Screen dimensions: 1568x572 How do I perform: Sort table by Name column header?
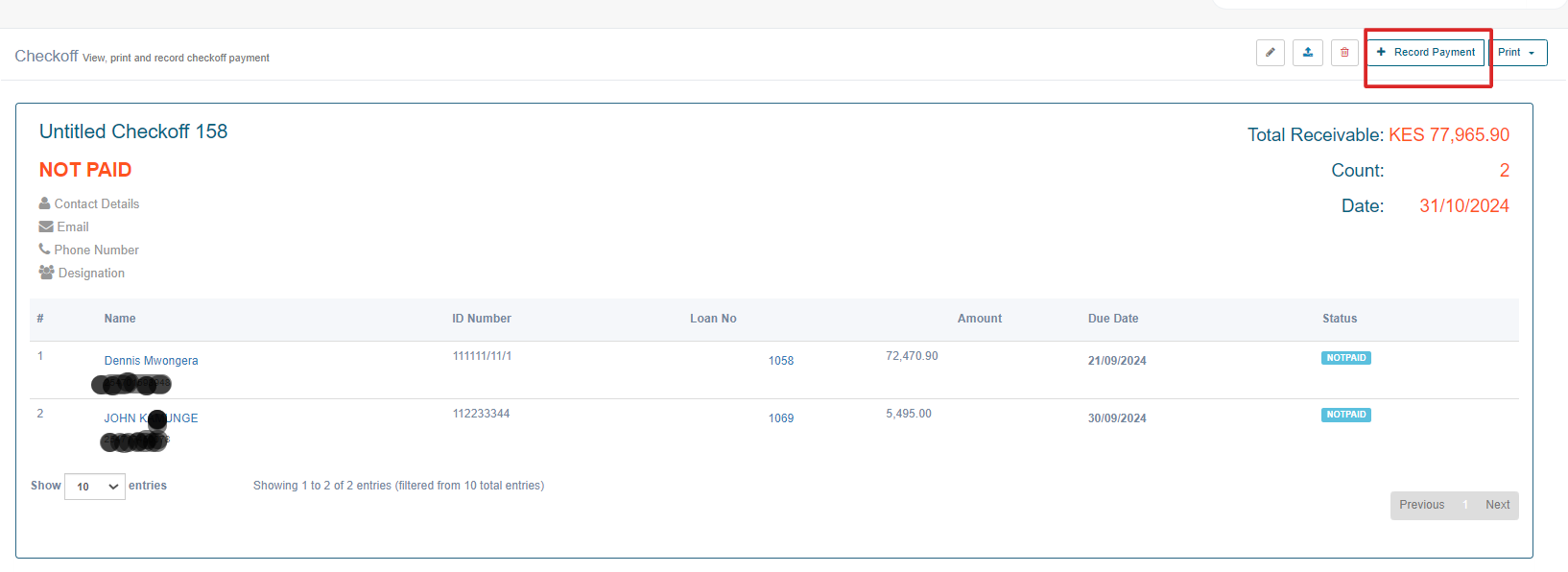120,319
